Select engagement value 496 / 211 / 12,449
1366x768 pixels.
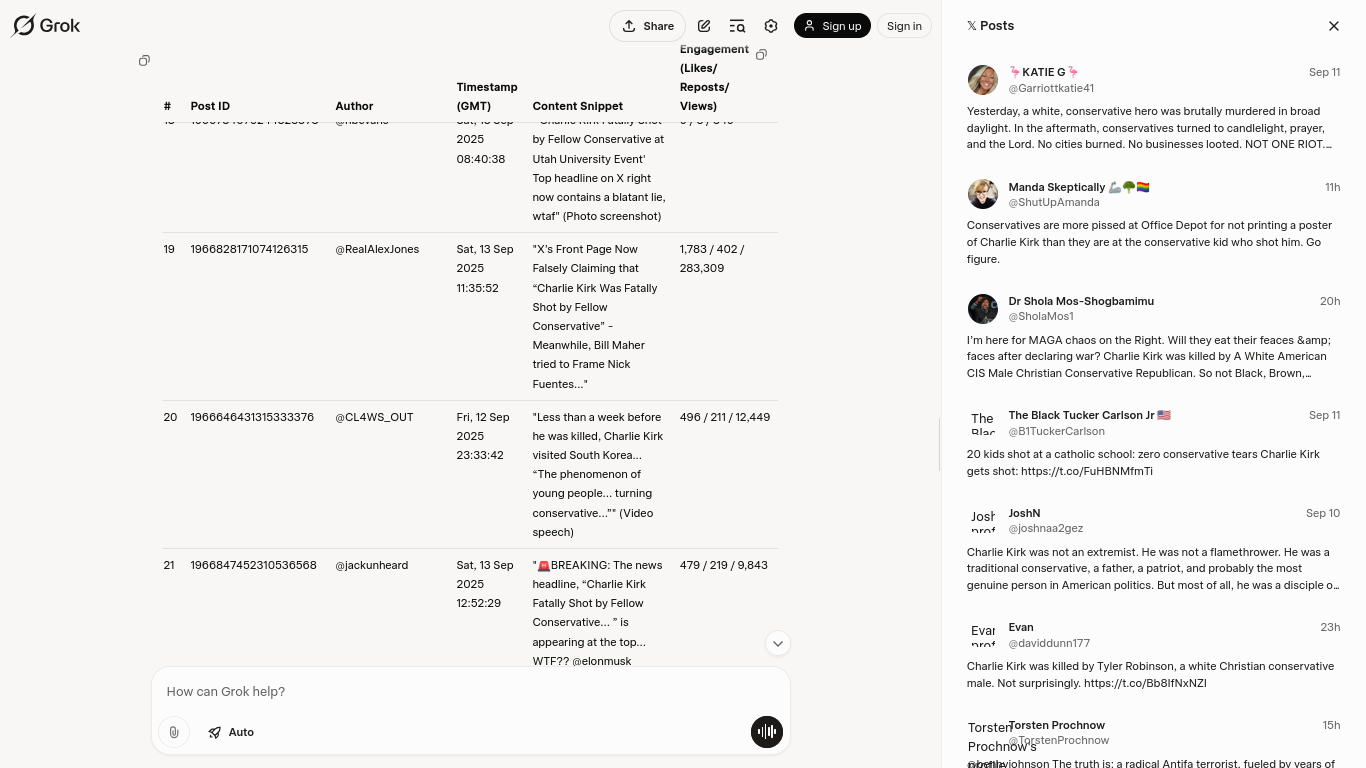(x=725, y=417)
